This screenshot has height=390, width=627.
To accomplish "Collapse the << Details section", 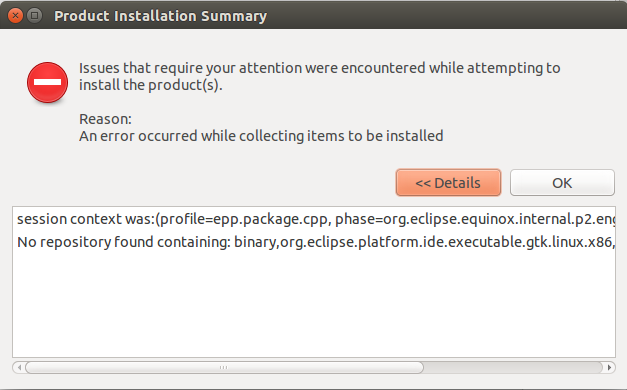I will point(448,183).
